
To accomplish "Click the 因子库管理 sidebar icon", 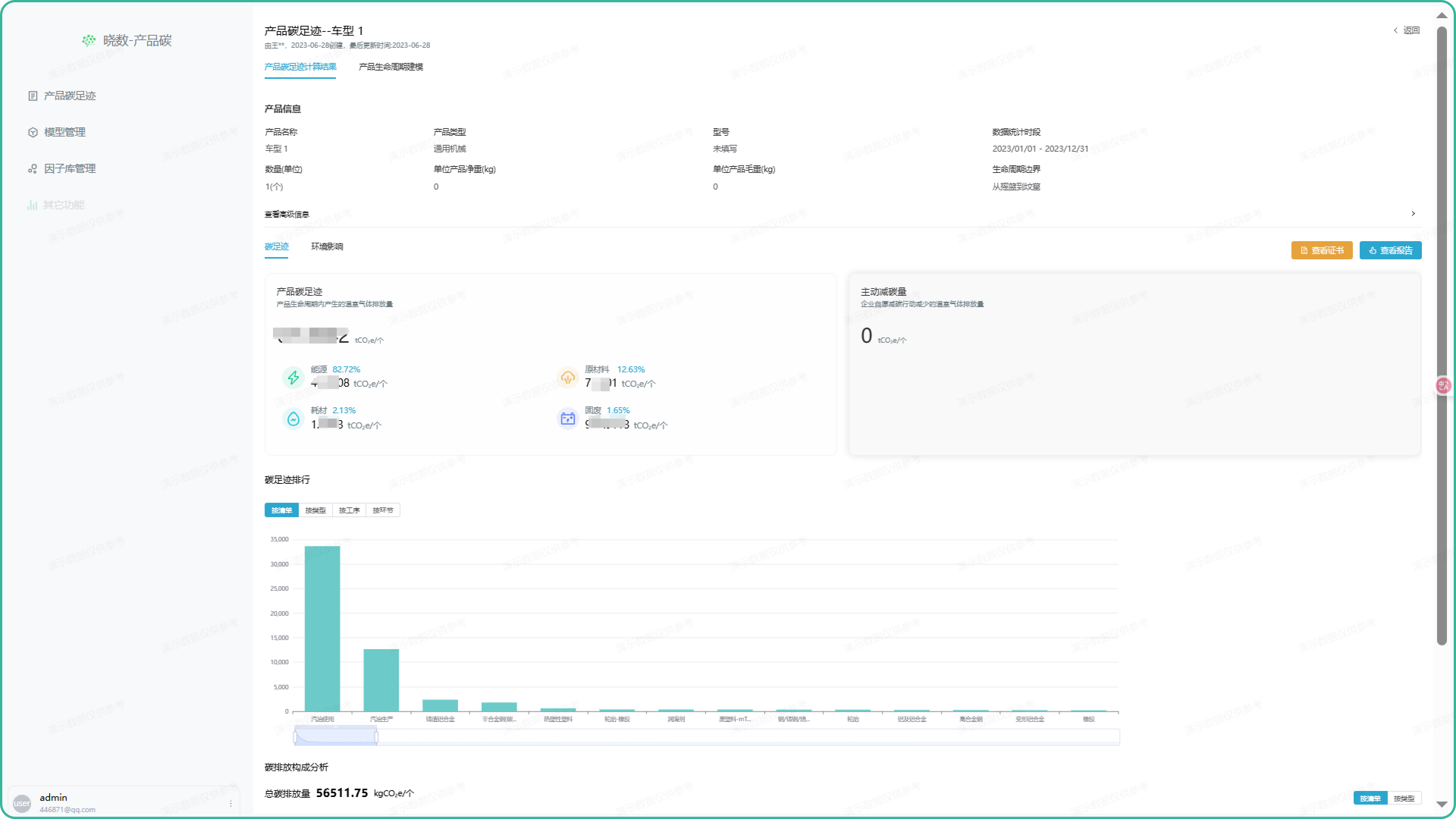I will coord(33,169).
